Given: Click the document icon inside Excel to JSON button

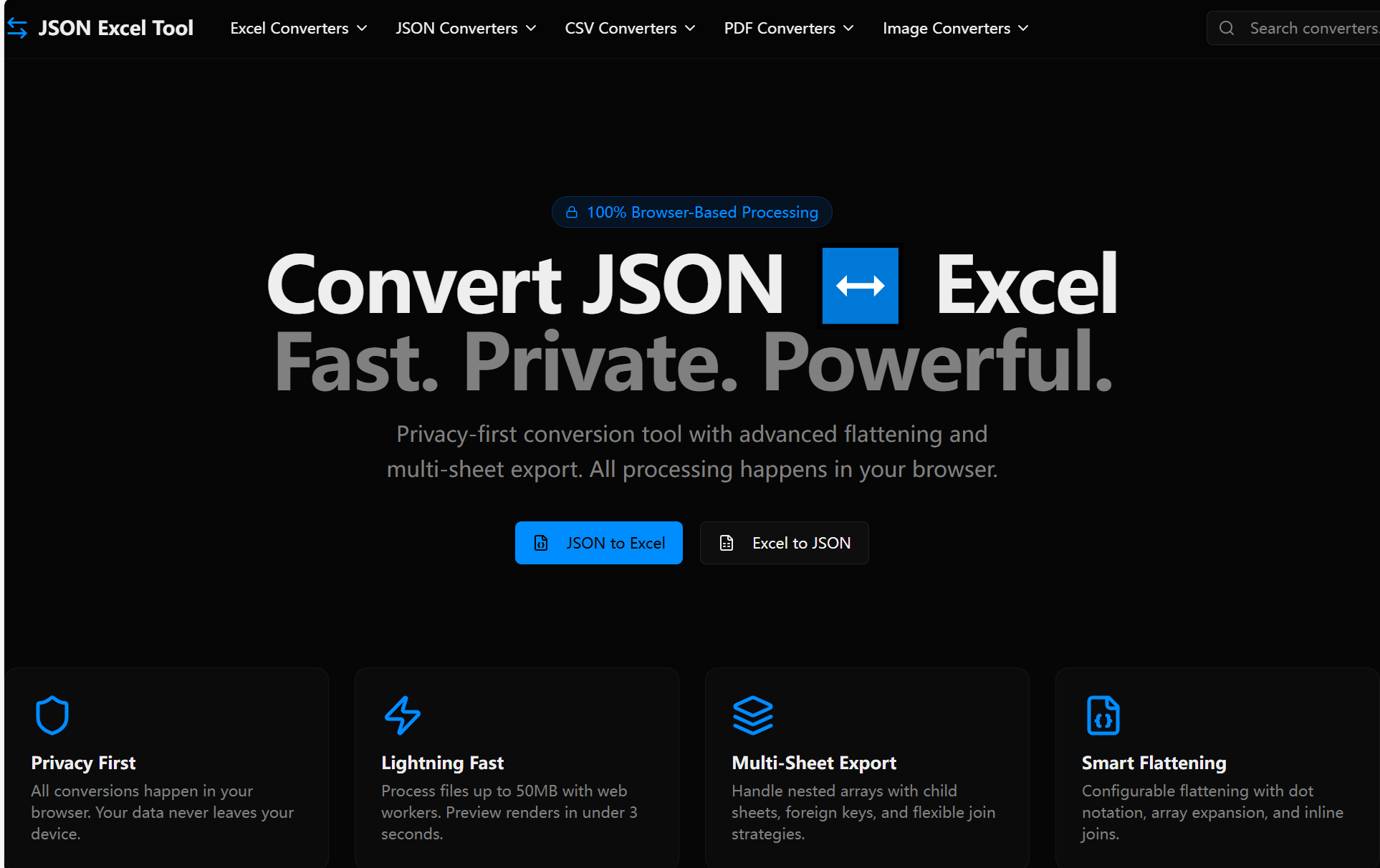Looking at the screenshot, I should [727, 543].
